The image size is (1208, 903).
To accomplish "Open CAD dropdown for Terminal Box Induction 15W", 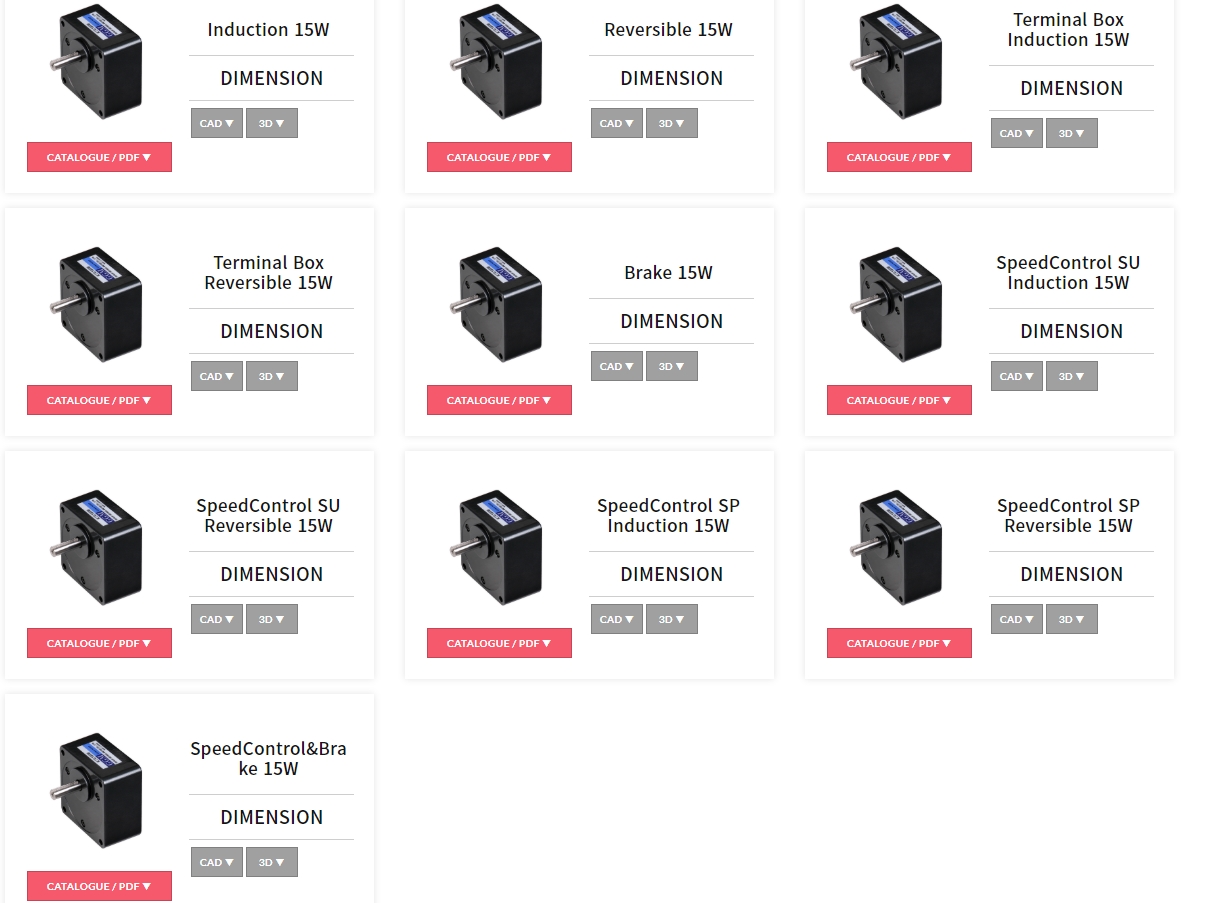I will [1016, 133].
